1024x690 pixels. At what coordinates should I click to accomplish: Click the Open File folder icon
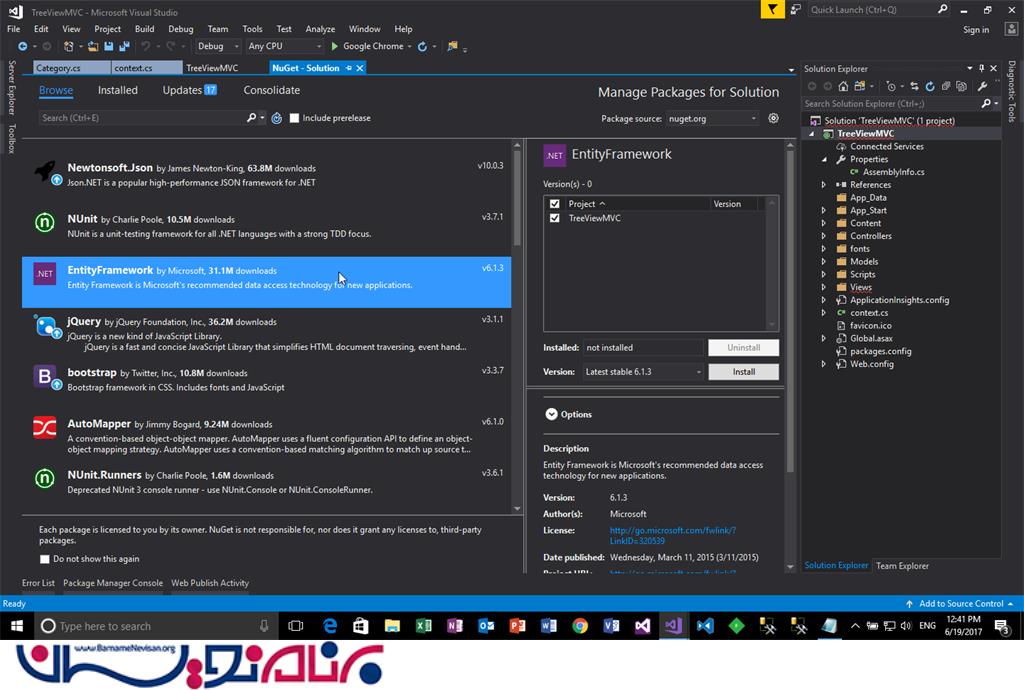pyautogui.click(x=93, y=46)
